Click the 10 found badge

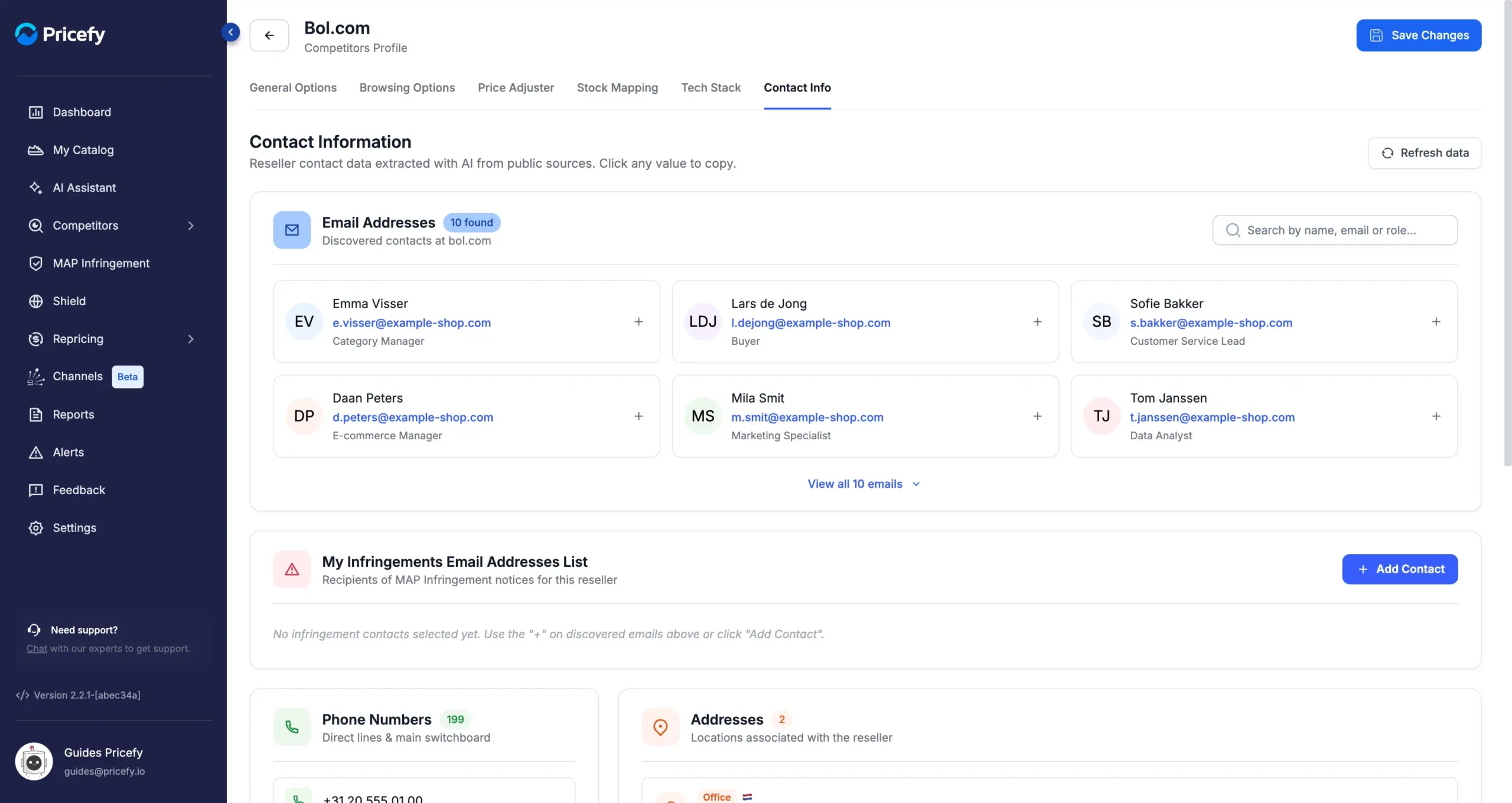click(471, 223)
